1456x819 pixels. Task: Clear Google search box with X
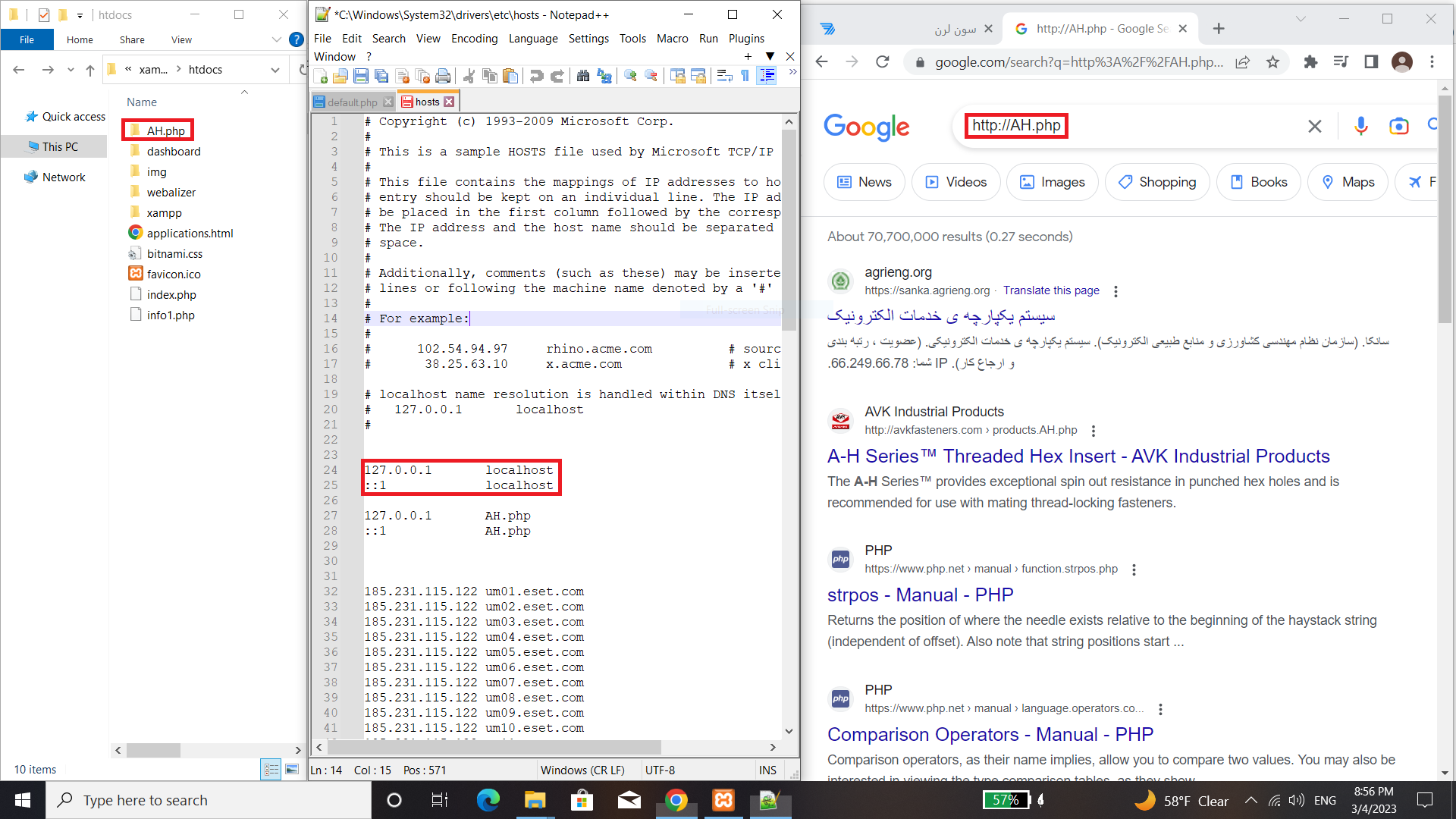coord(1315,126)
